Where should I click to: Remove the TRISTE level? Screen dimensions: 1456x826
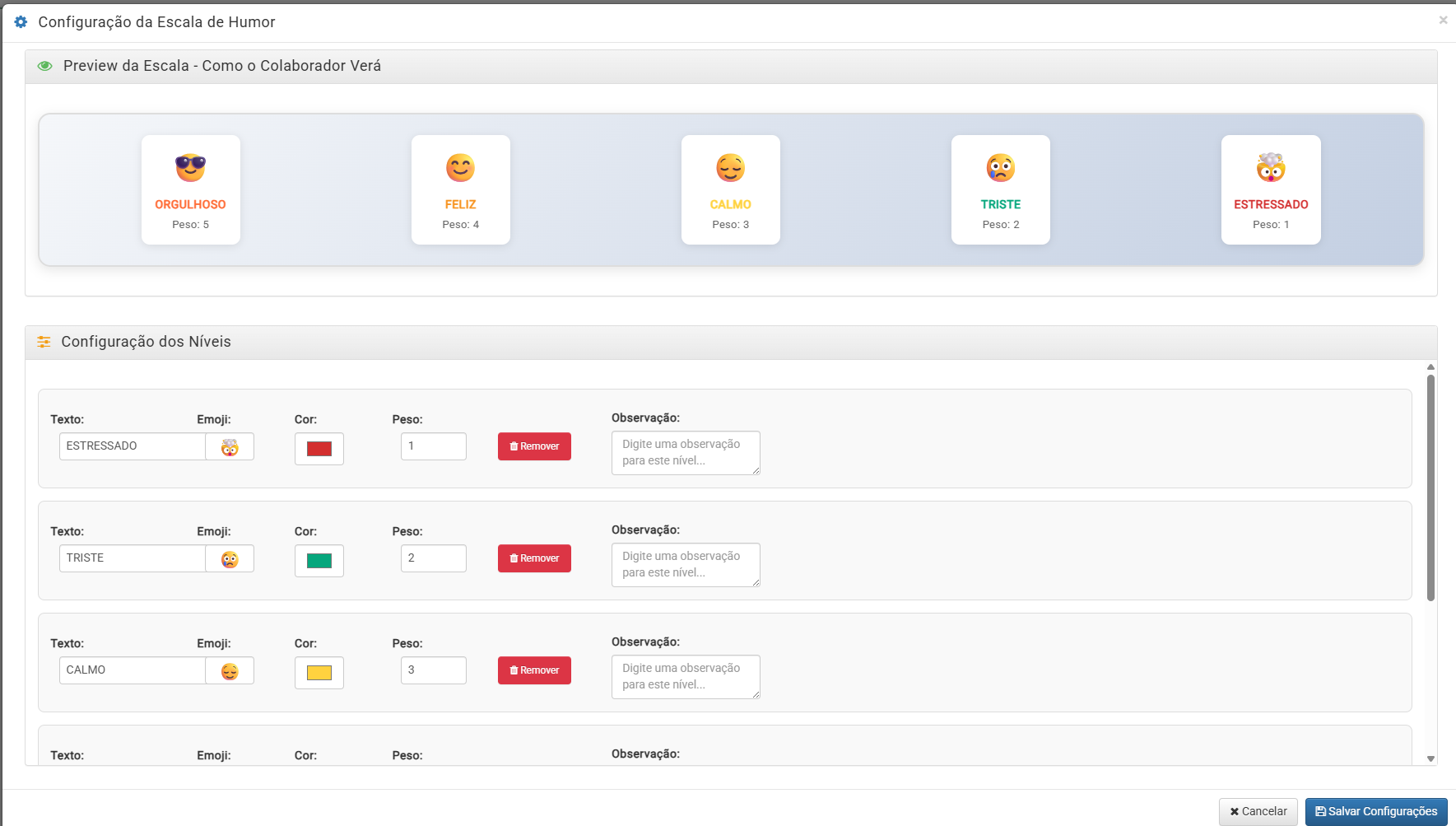534,558
